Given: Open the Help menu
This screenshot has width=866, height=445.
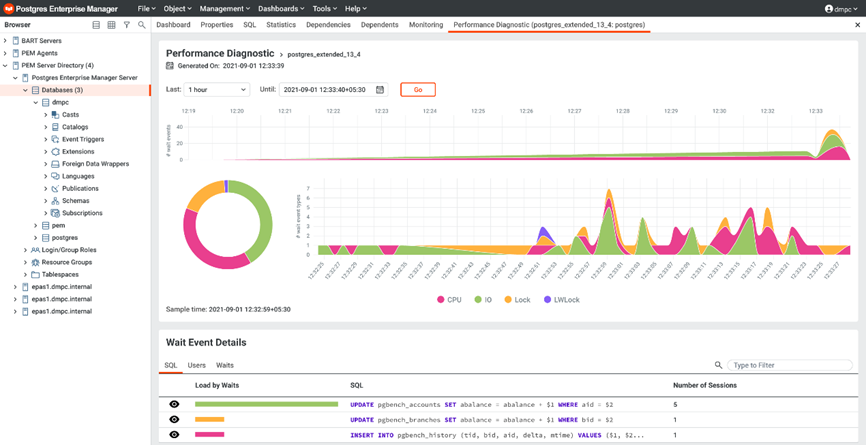Looking at the screenshot, I should pos(356,9).
